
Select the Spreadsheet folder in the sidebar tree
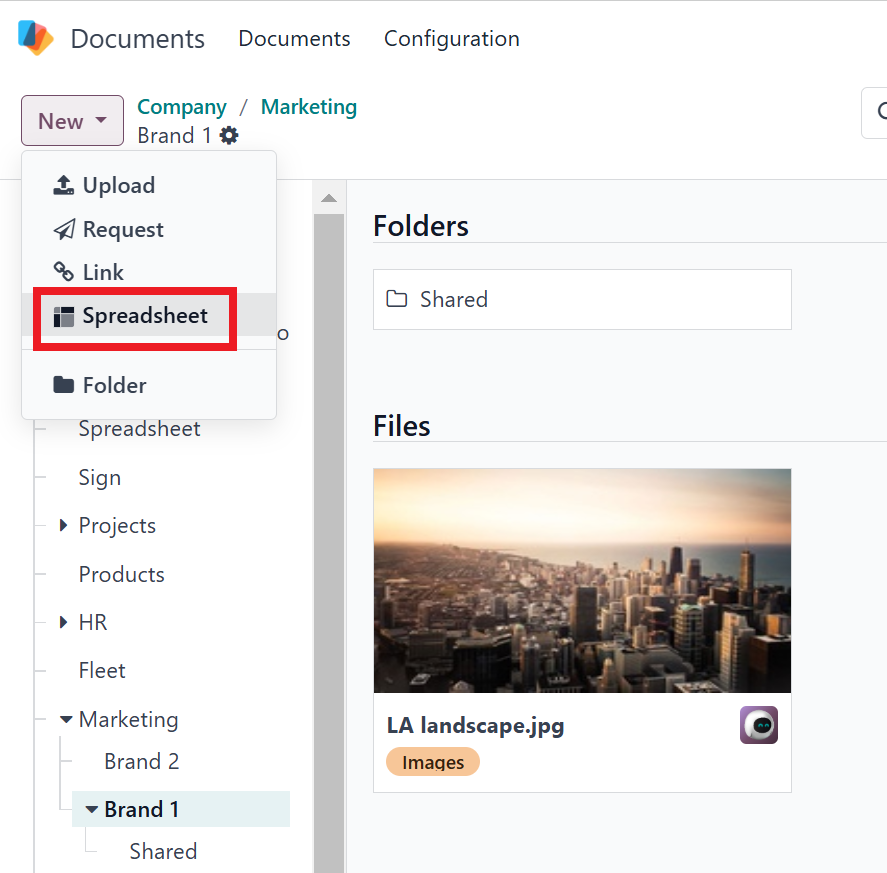139,428
